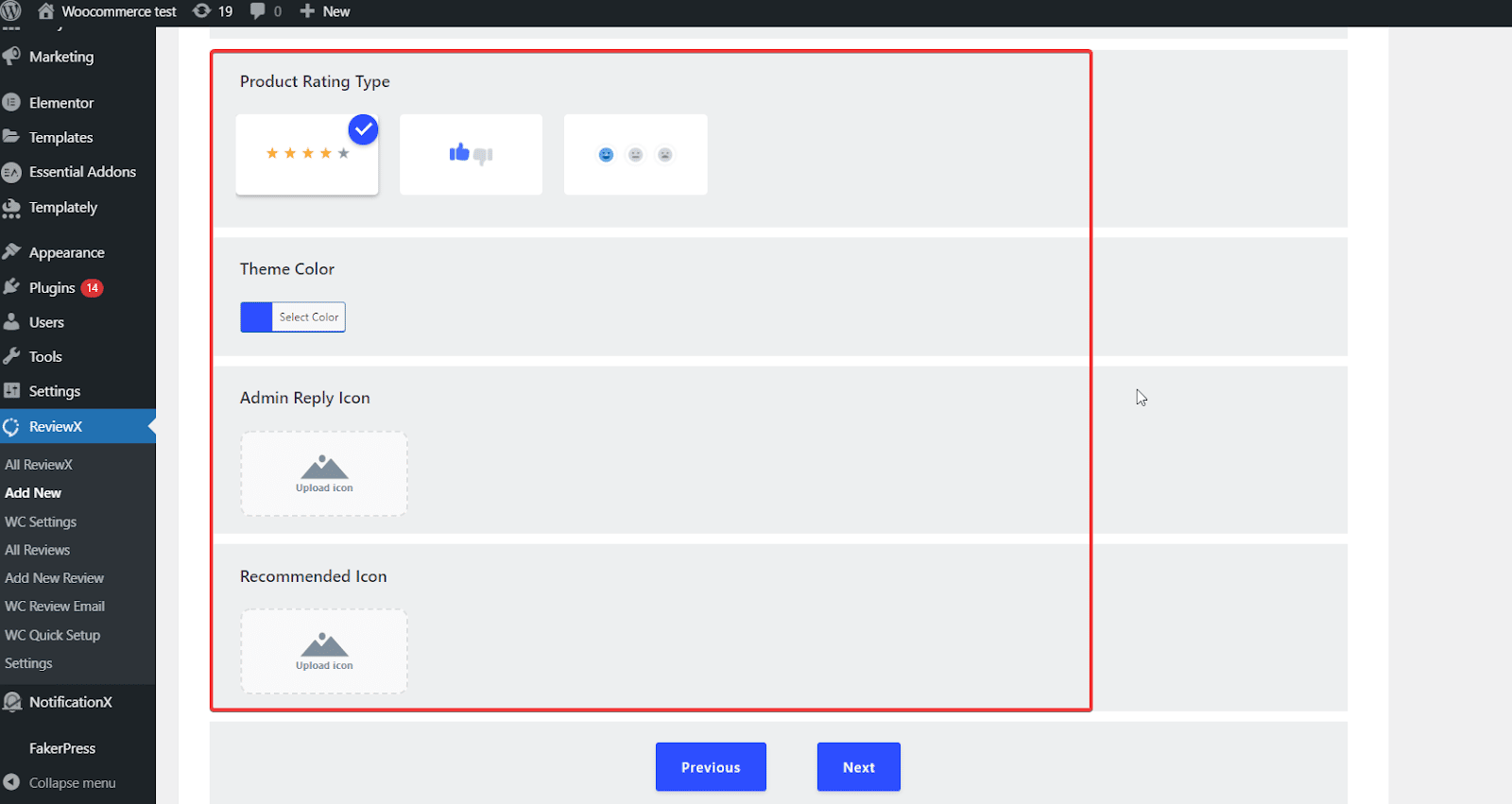Upload an Admin Reply icon
This screenshot has width=1512, height=804.
click(324, 473)
